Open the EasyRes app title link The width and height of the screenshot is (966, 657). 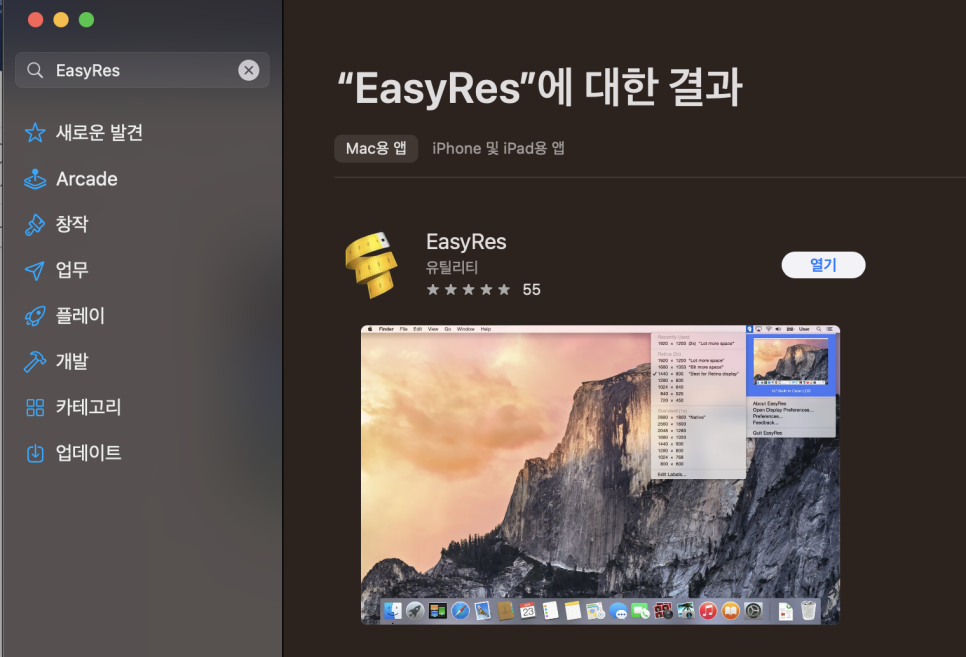pyautogui.click(x=466, y=242)
